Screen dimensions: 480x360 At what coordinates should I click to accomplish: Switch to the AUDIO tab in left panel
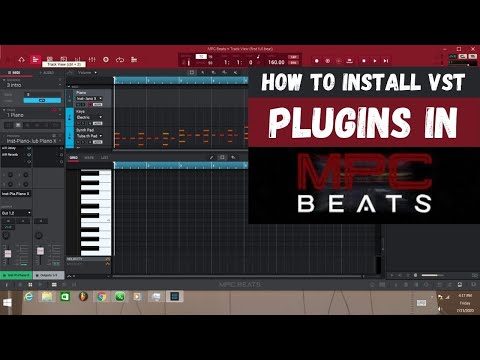[x=47, y=72]
